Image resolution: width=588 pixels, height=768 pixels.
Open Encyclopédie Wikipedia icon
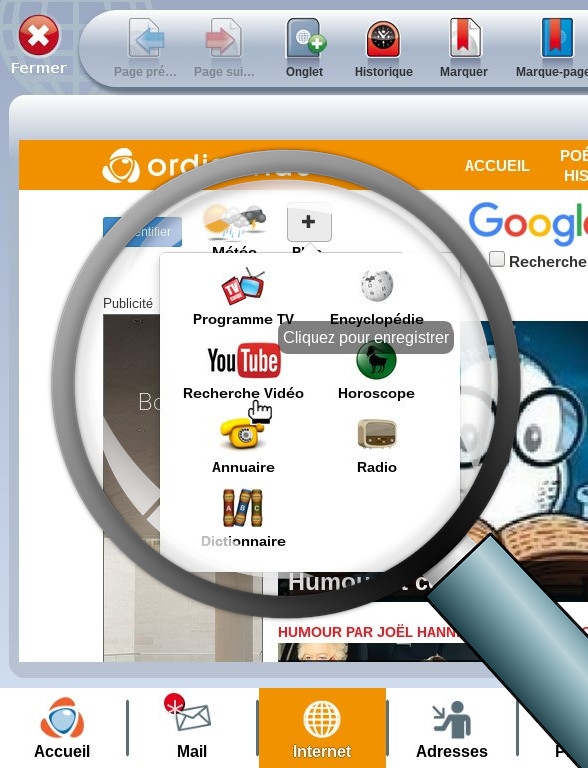pyautogui.click(x=377, y=286)
